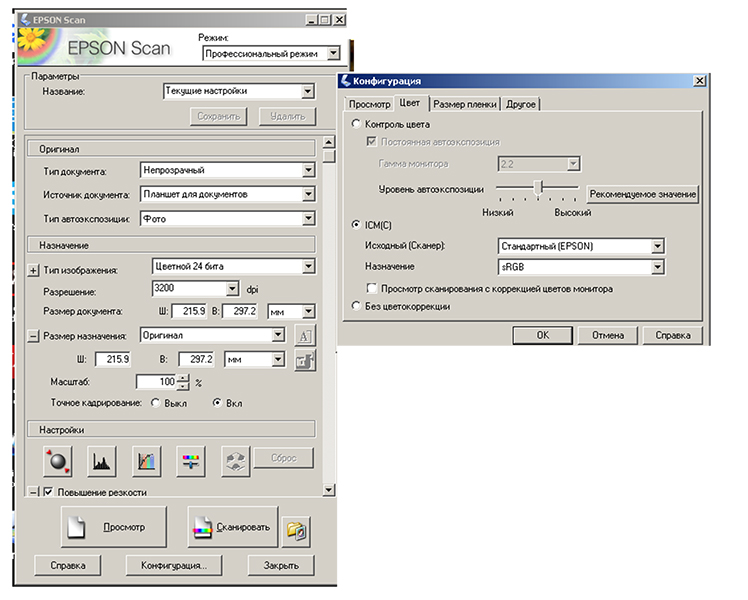Switch to the Размер пленки tab
748x600 pixels.
pyautogui.click(x=465, y=104)
